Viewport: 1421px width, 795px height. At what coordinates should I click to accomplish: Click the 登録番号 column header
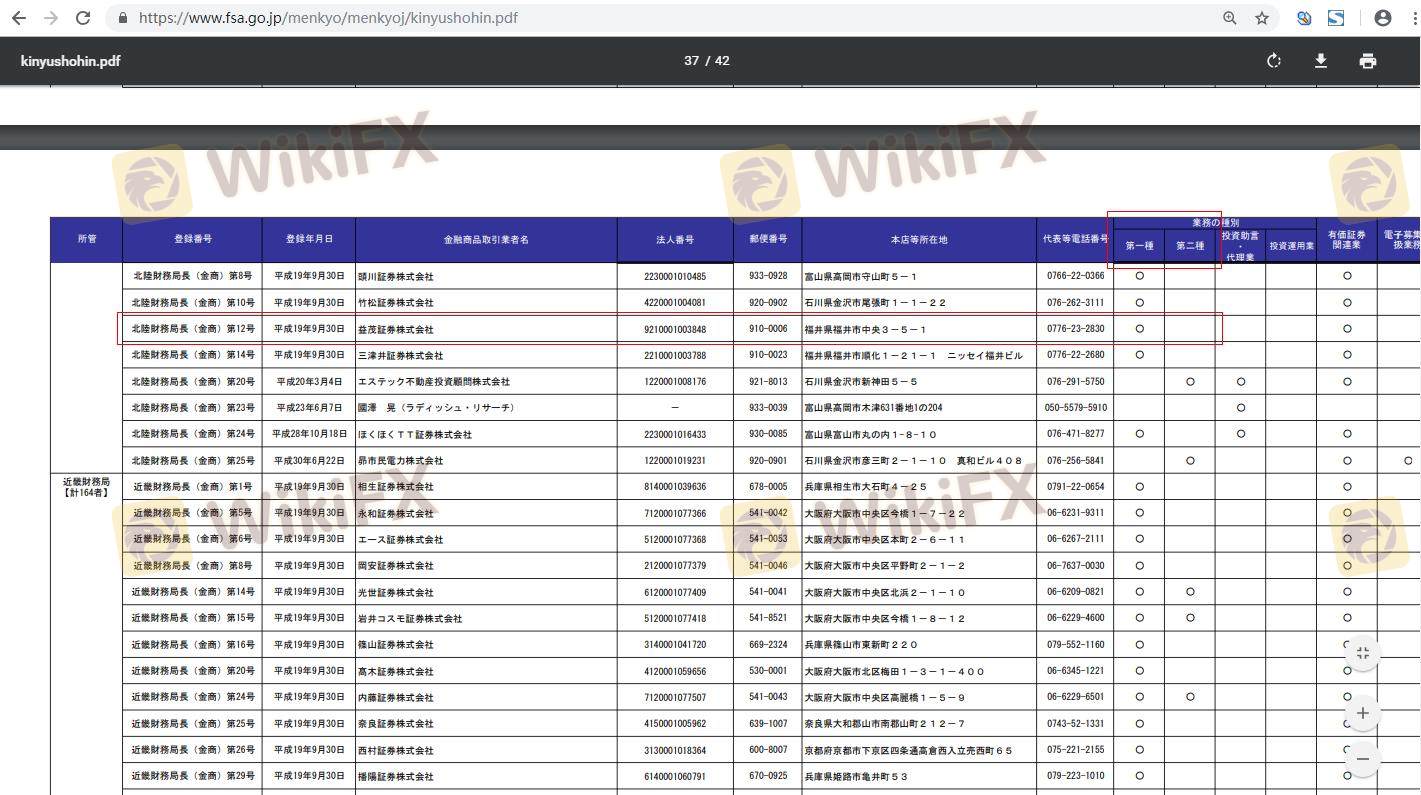tap(192, 240)
